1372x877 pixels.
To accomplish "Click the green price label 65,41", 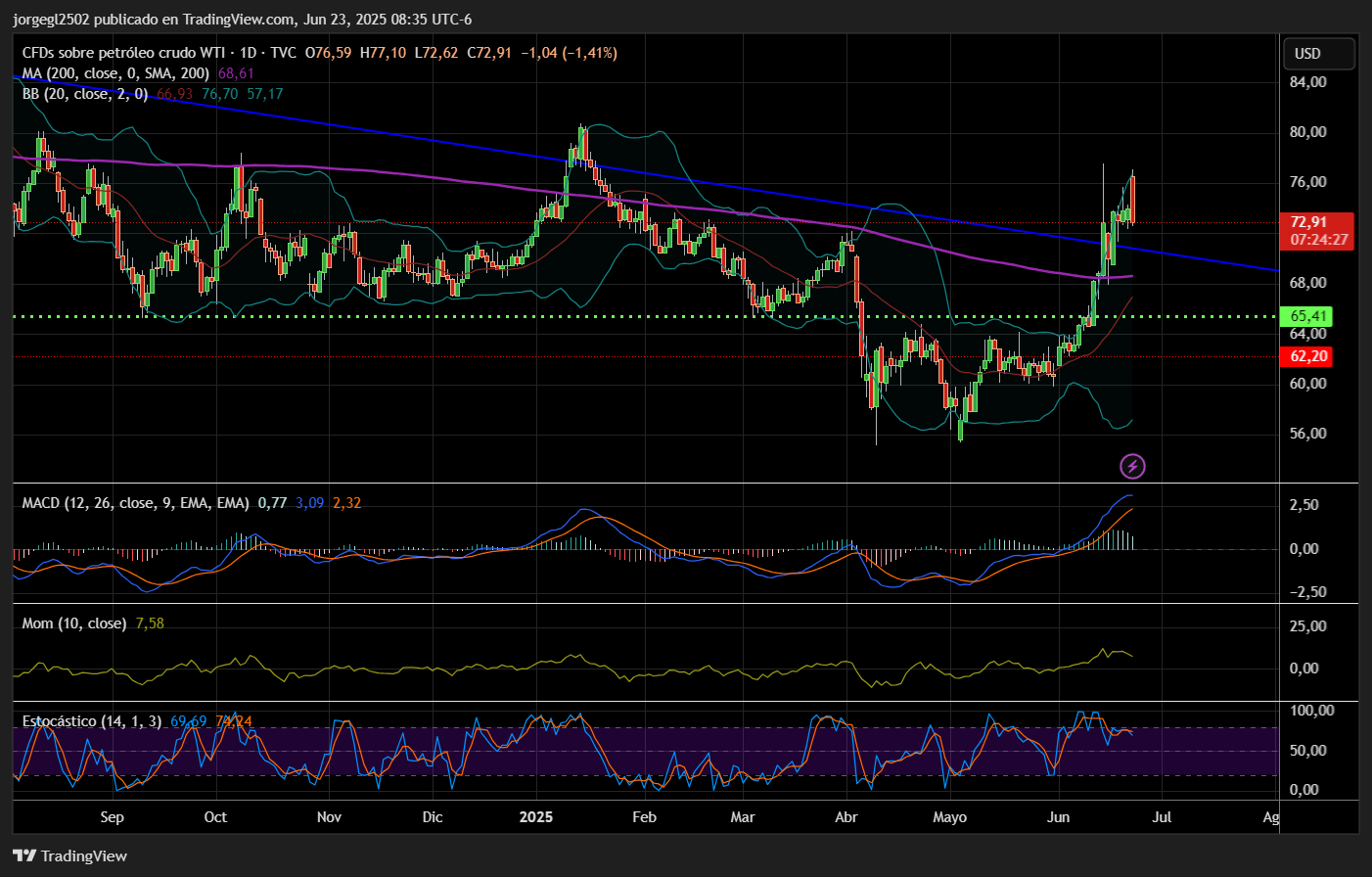I will coord(1308,316).
